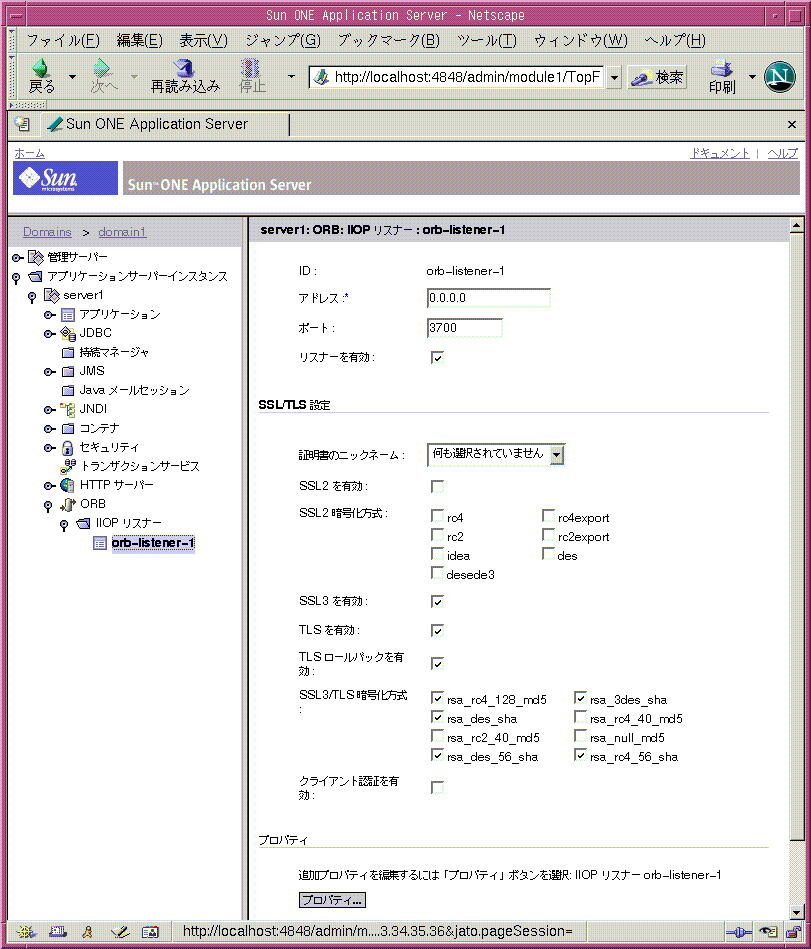Click the ORB node icon
811x949 pixels.
[68, 504]
